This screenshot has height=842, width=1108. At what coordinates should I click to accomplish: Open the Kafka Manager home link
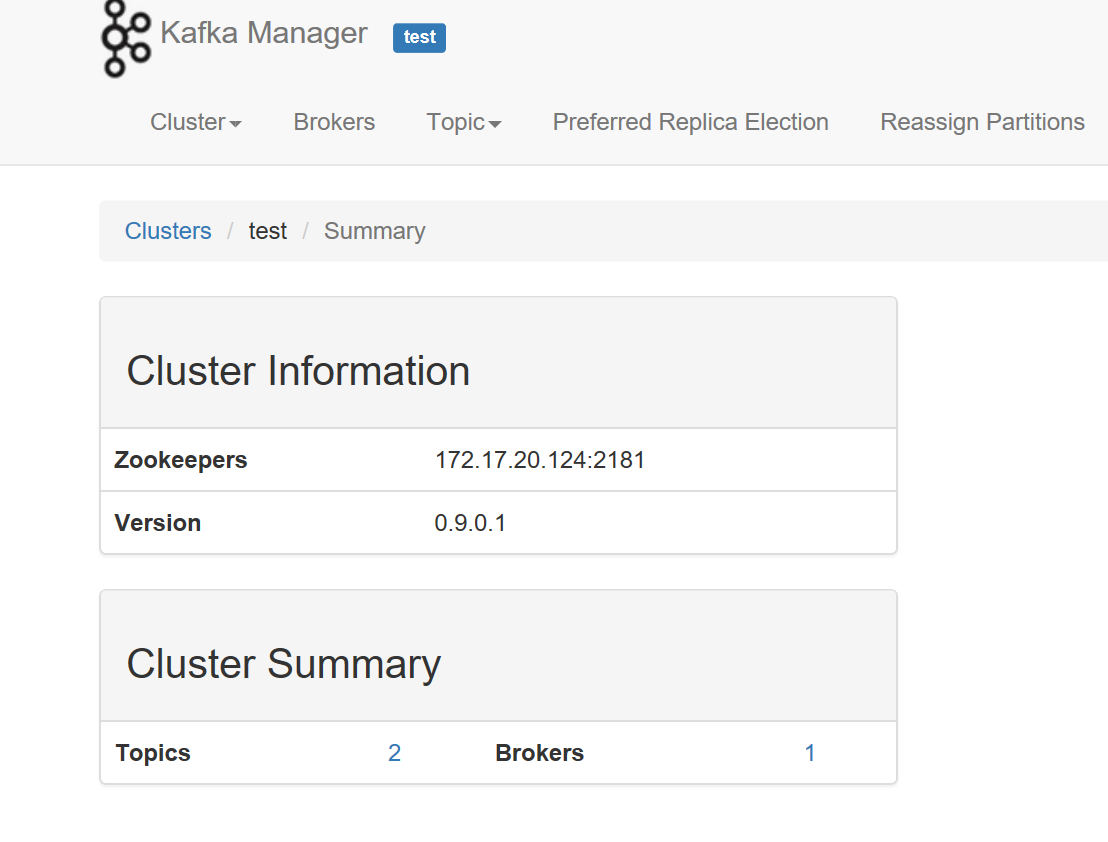pos(264,32)
